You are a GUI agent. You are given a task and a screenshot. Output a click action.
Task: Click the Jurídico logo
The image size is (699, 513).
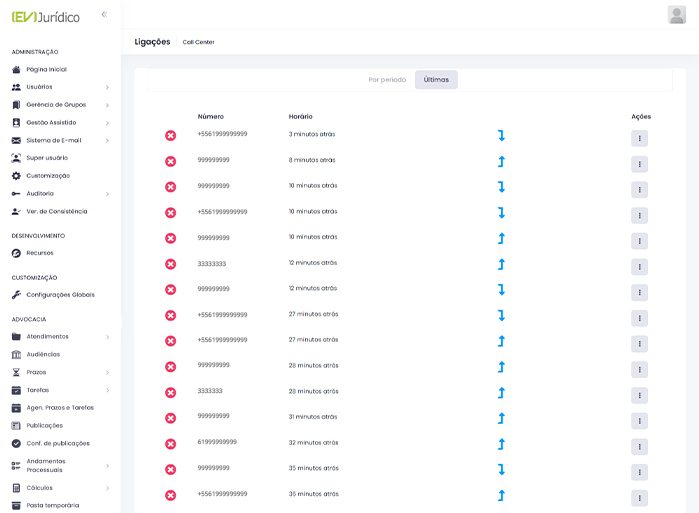click(45, 16)
